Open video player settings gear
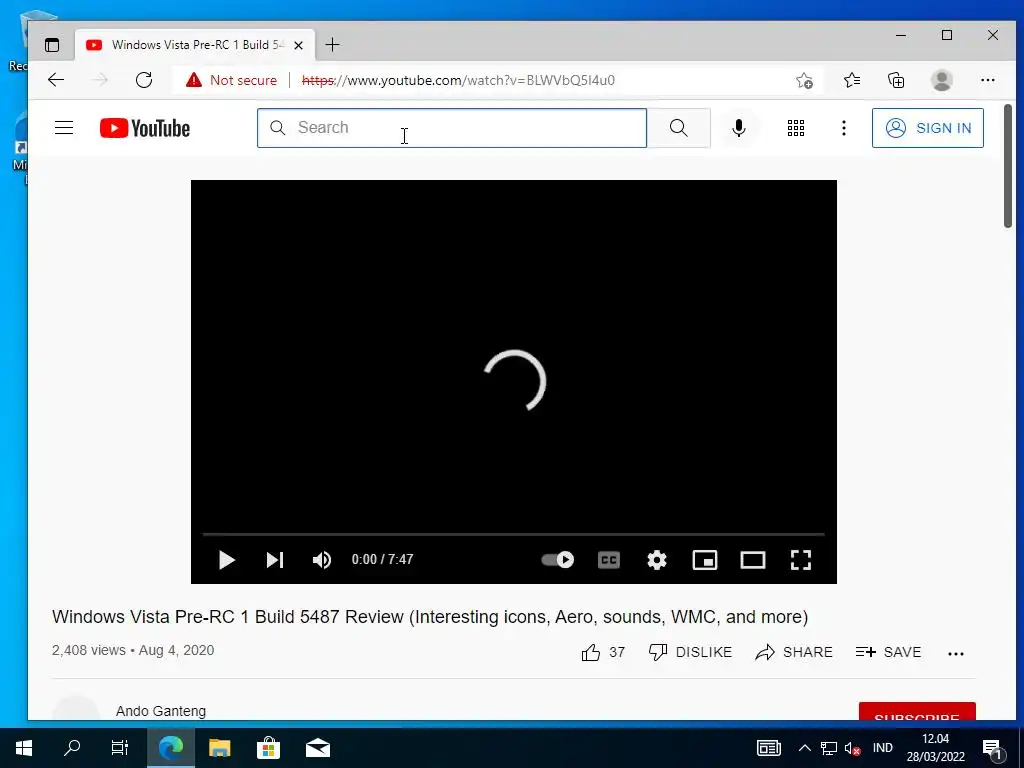1024x768 pixels. 657,560
